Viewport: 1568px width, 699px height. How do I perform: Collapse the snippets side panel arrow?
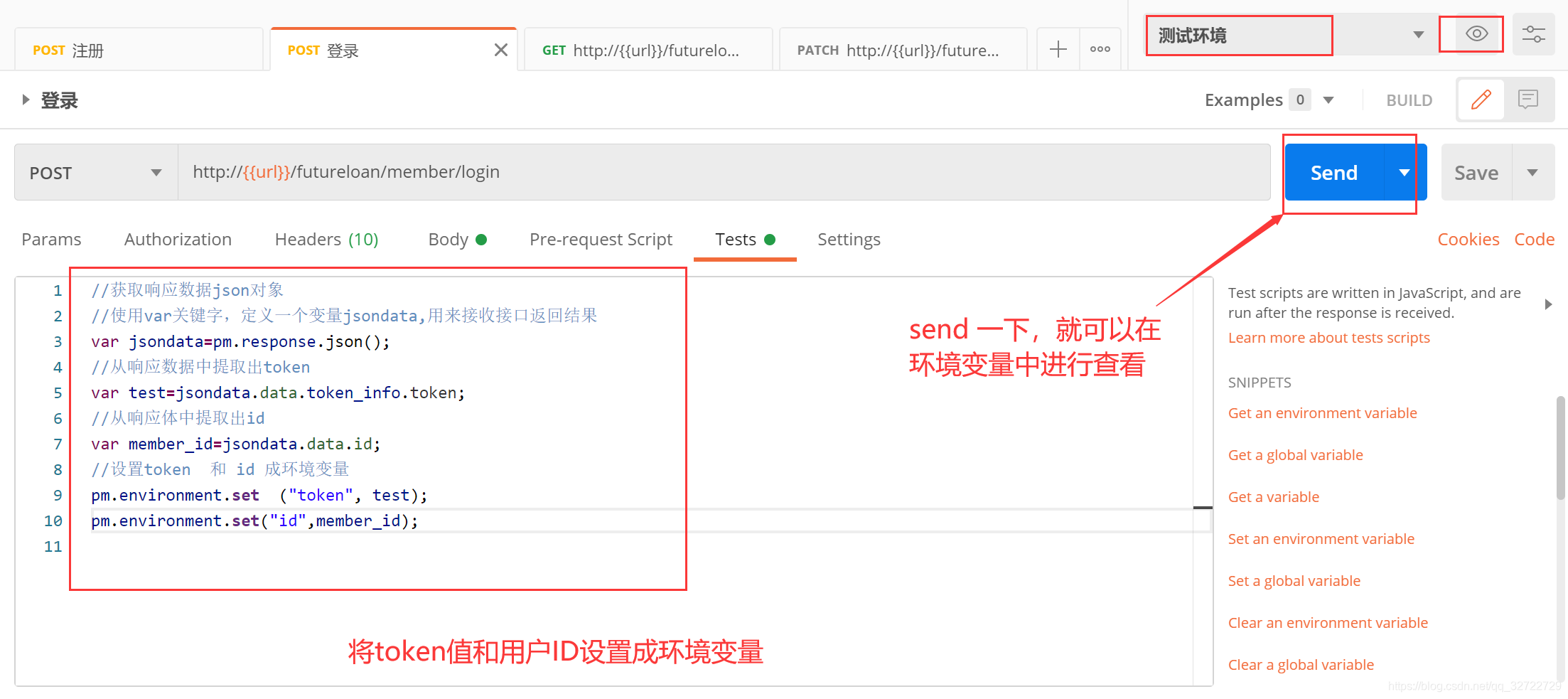(x=1548, y=304)
